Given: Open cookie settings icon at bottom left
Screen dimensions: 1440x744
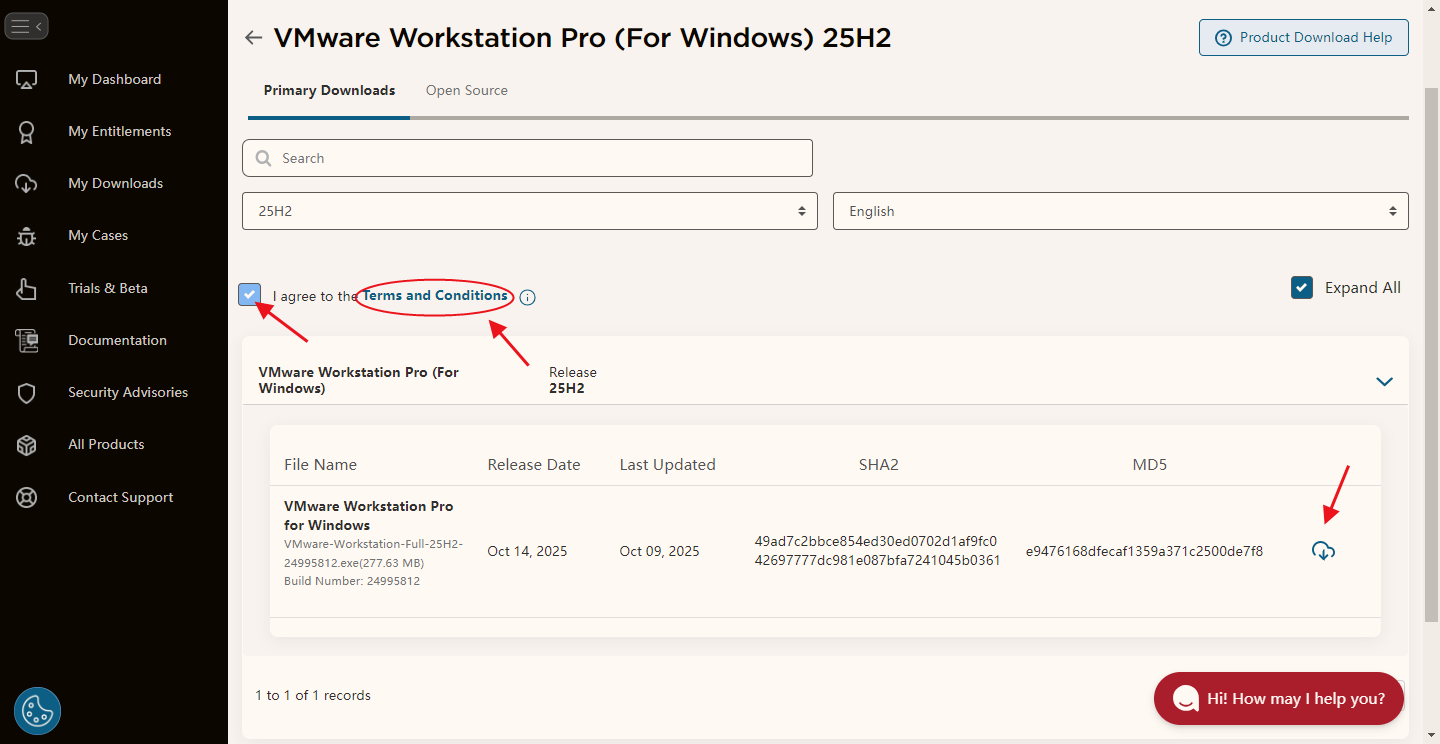Looking at the screenshot, I should [x=38, y=711].
